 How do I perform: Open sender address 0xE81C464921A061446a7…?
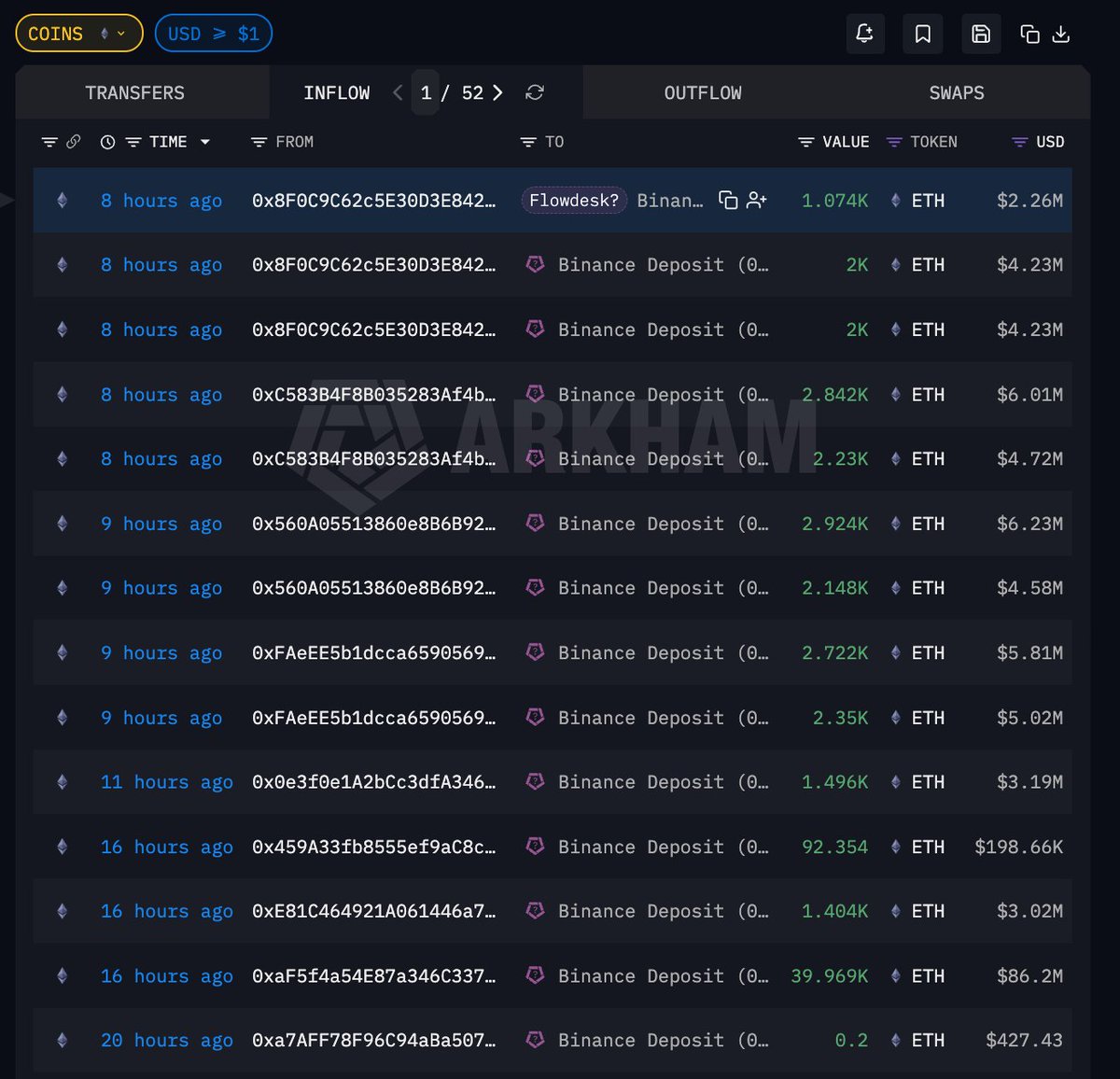[x=374, y=911]
